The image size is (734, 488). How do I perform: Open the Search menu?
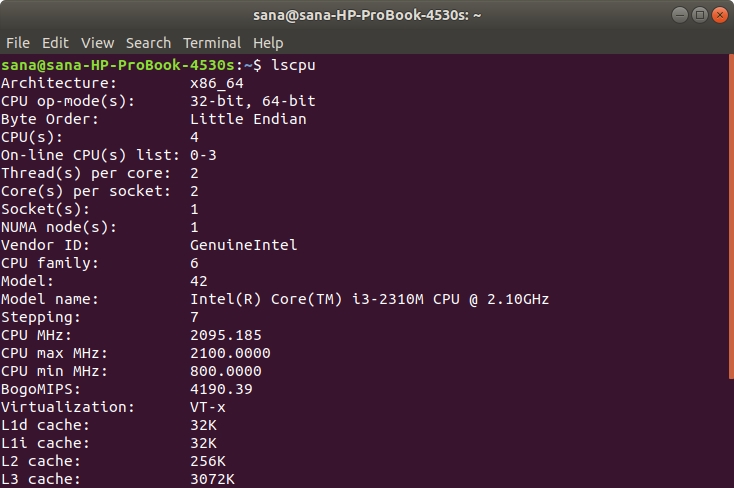[x=148, y=43]
